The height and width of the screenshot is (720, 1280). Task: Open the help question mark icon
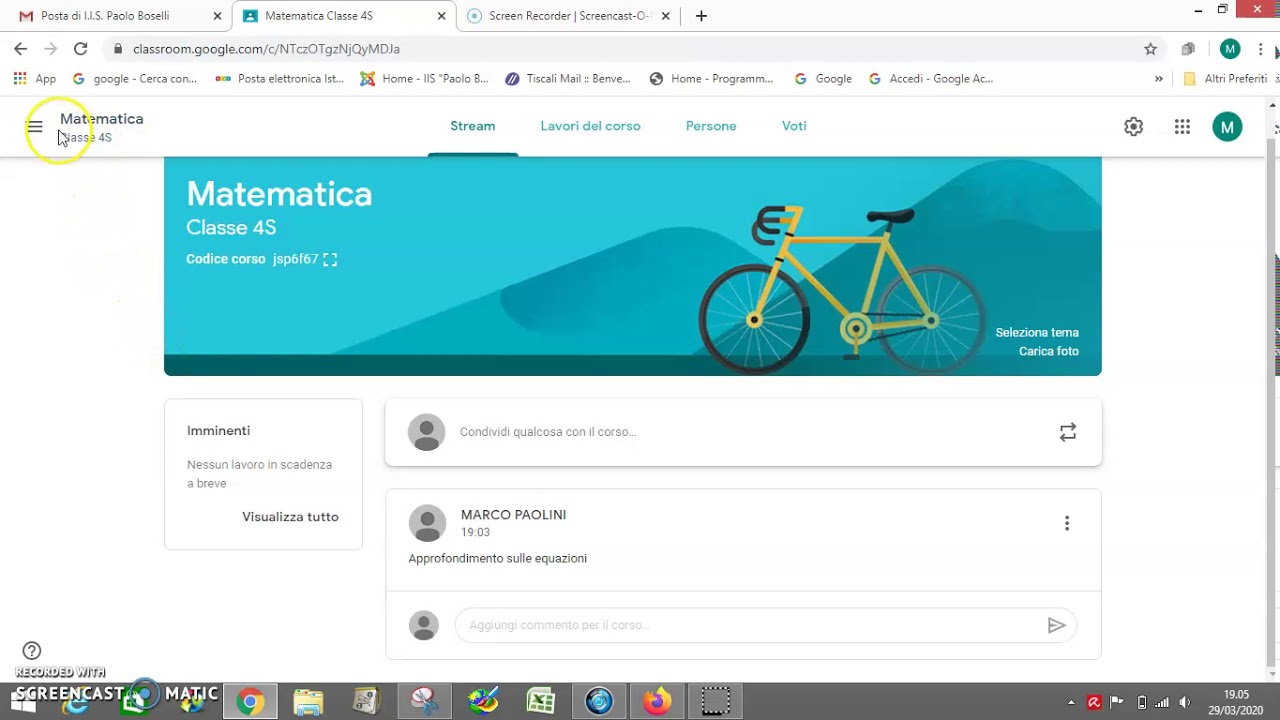(32, 650)
